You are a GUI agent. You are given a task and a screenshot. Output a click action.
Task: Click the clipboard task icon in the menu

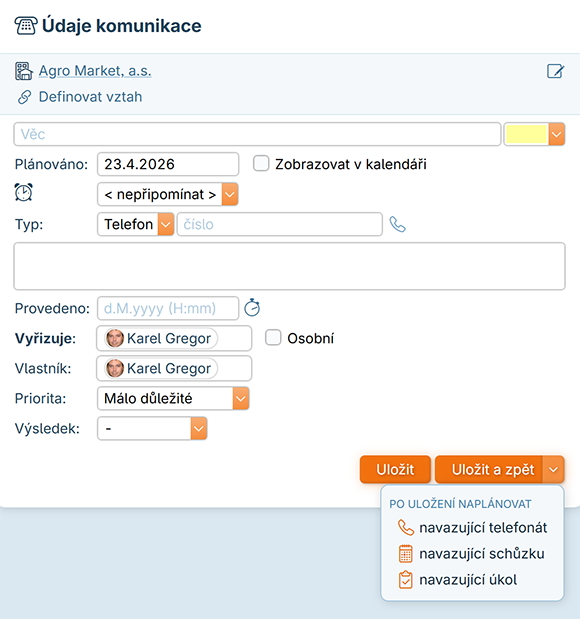pos(405,580)
